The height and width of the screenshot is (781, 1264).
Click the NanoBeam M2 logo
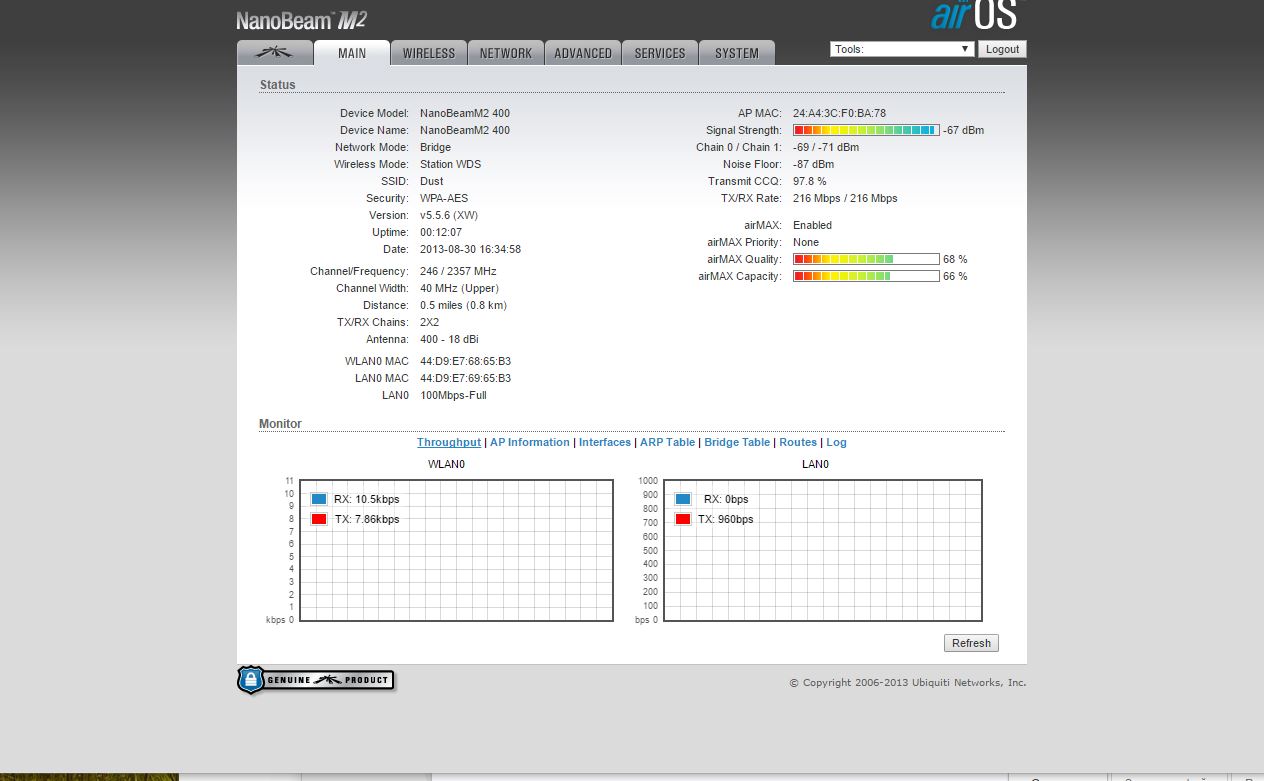coord(301,21)
